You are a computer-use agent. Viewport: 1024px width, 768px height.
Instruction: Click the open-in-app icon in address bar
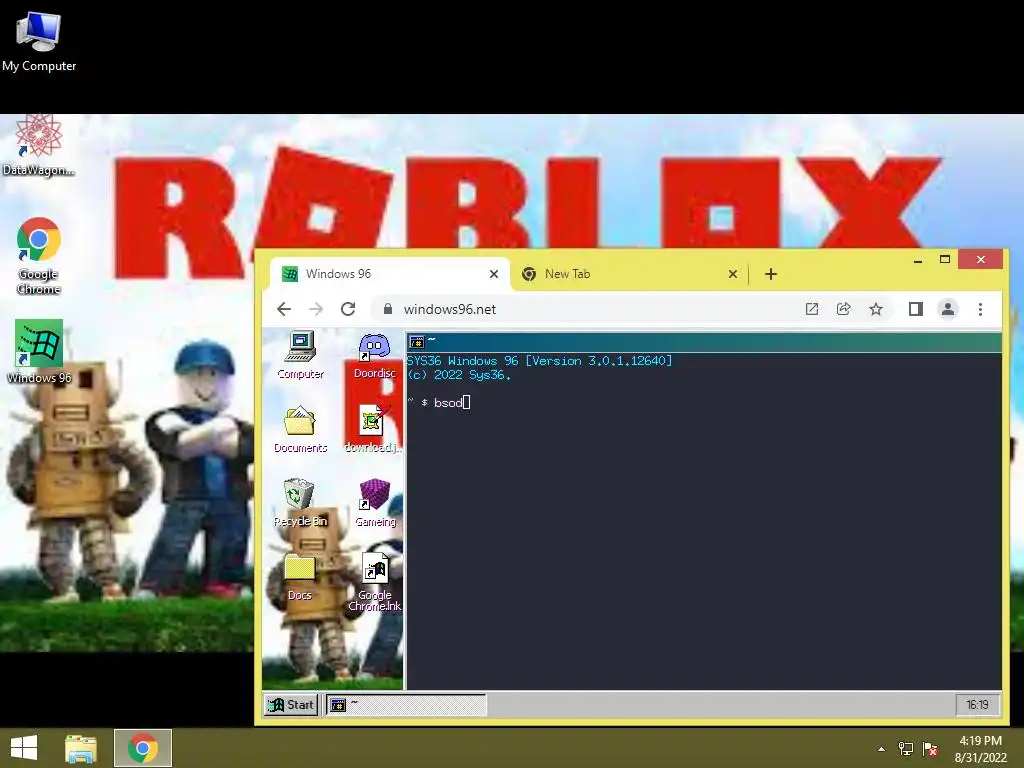pyautogui.click(x=812, y=309)
